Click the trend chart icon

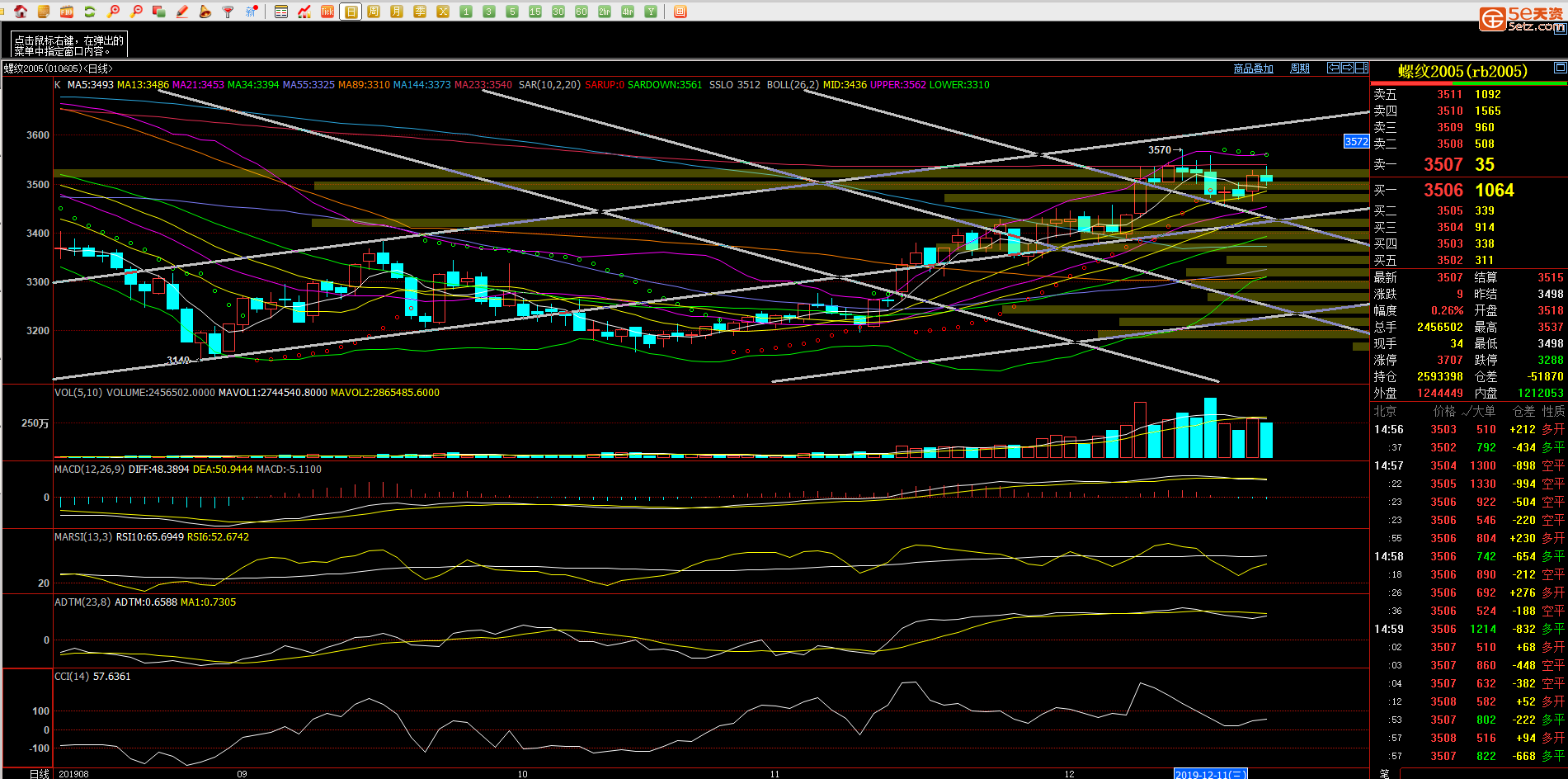tap(304, 12)
